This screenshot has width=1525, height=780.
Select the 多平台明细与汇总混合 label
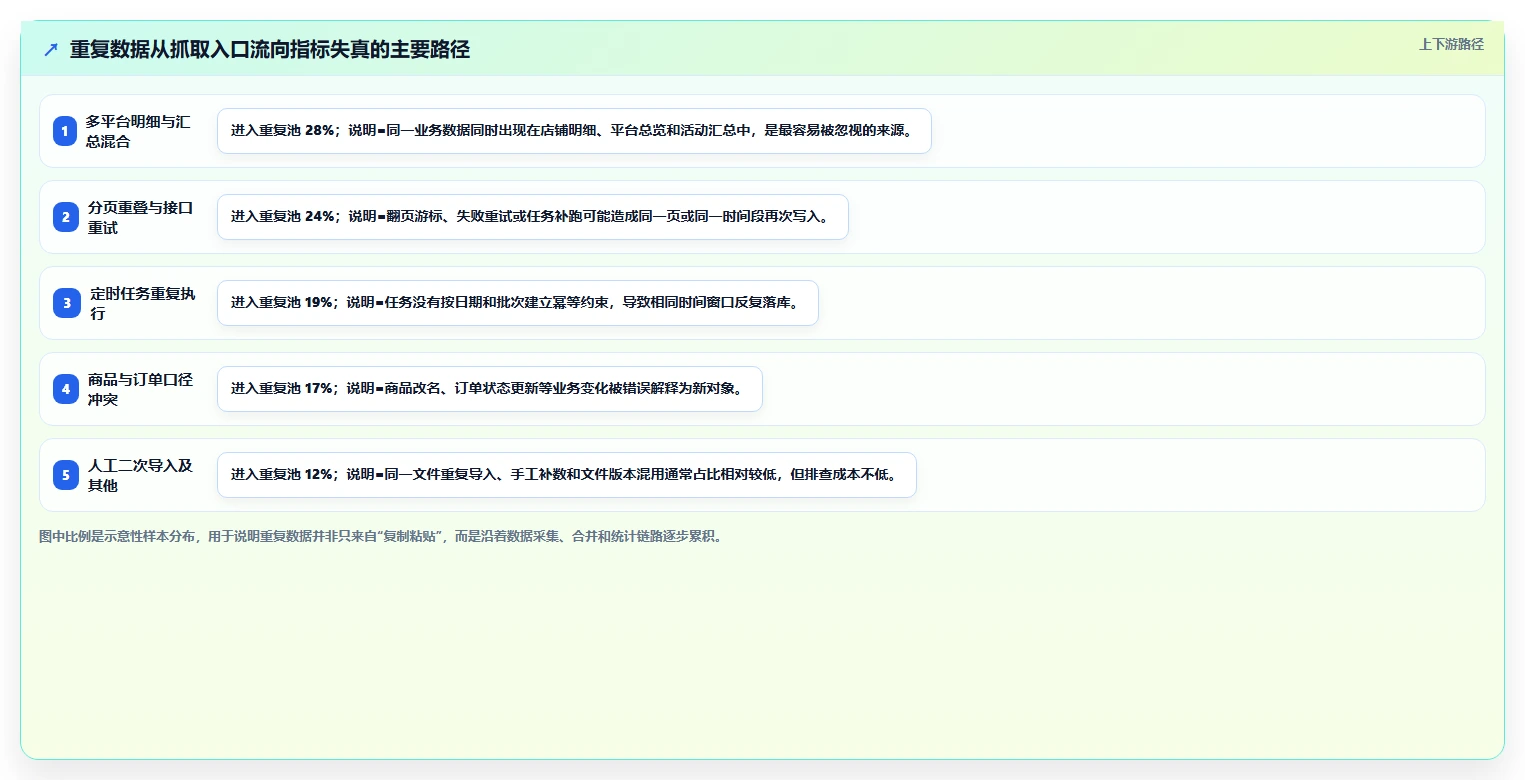[x=138, y=131]
